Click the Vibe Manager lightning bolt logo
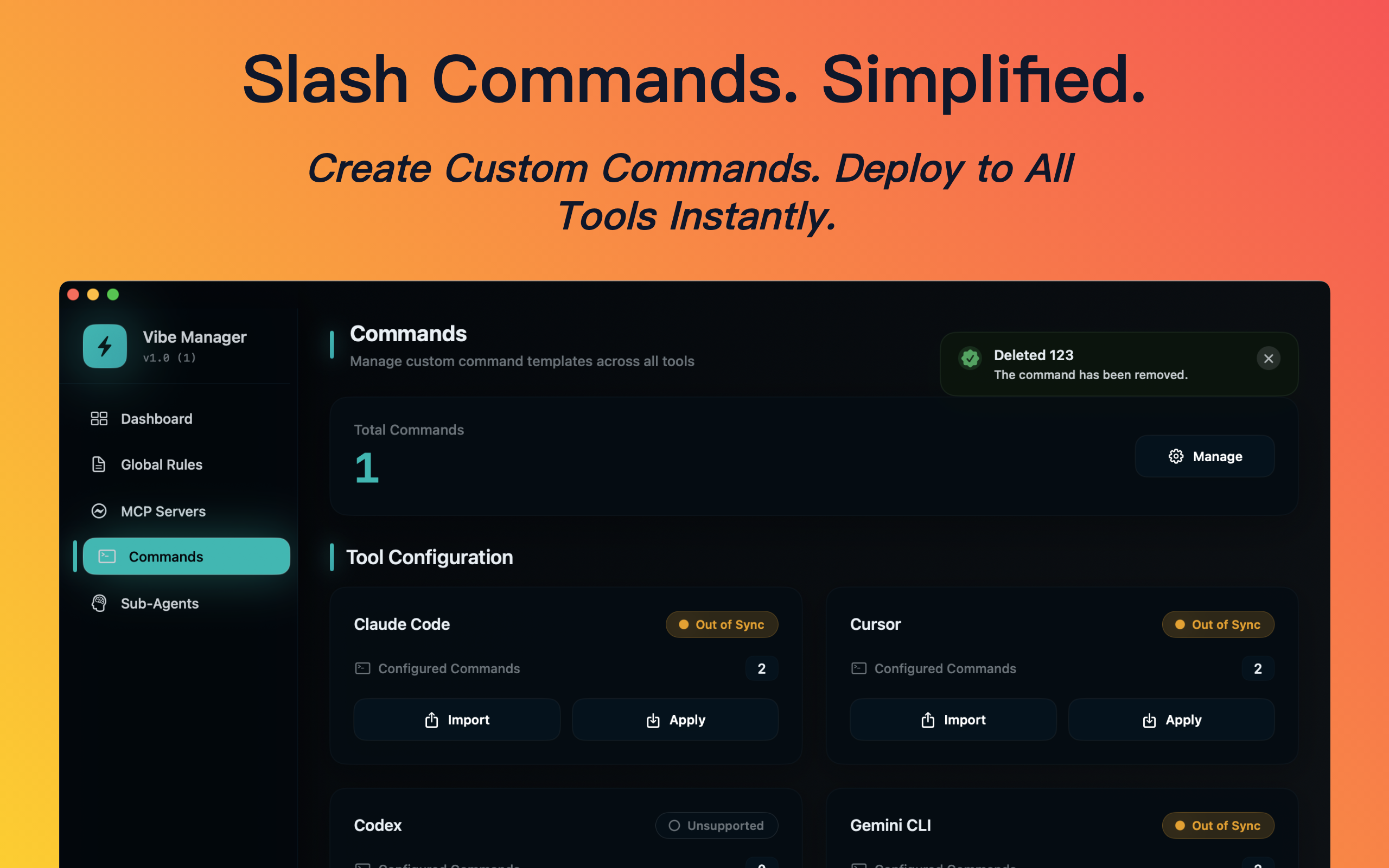Viewport: 1389px width, 868px height. [x=105, y=346]
